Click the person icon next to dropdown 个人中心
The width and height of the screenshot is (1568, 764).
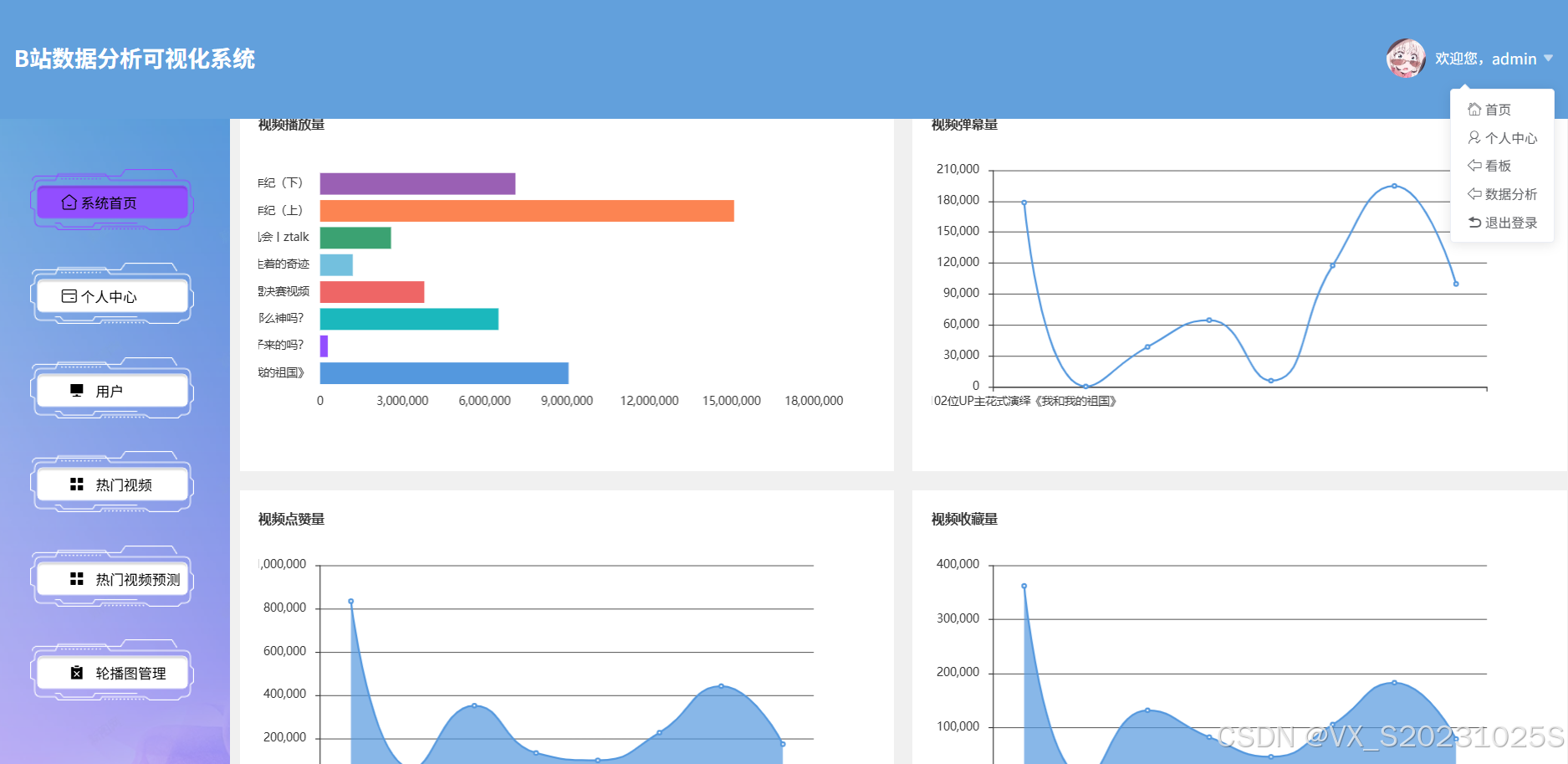1474,137
